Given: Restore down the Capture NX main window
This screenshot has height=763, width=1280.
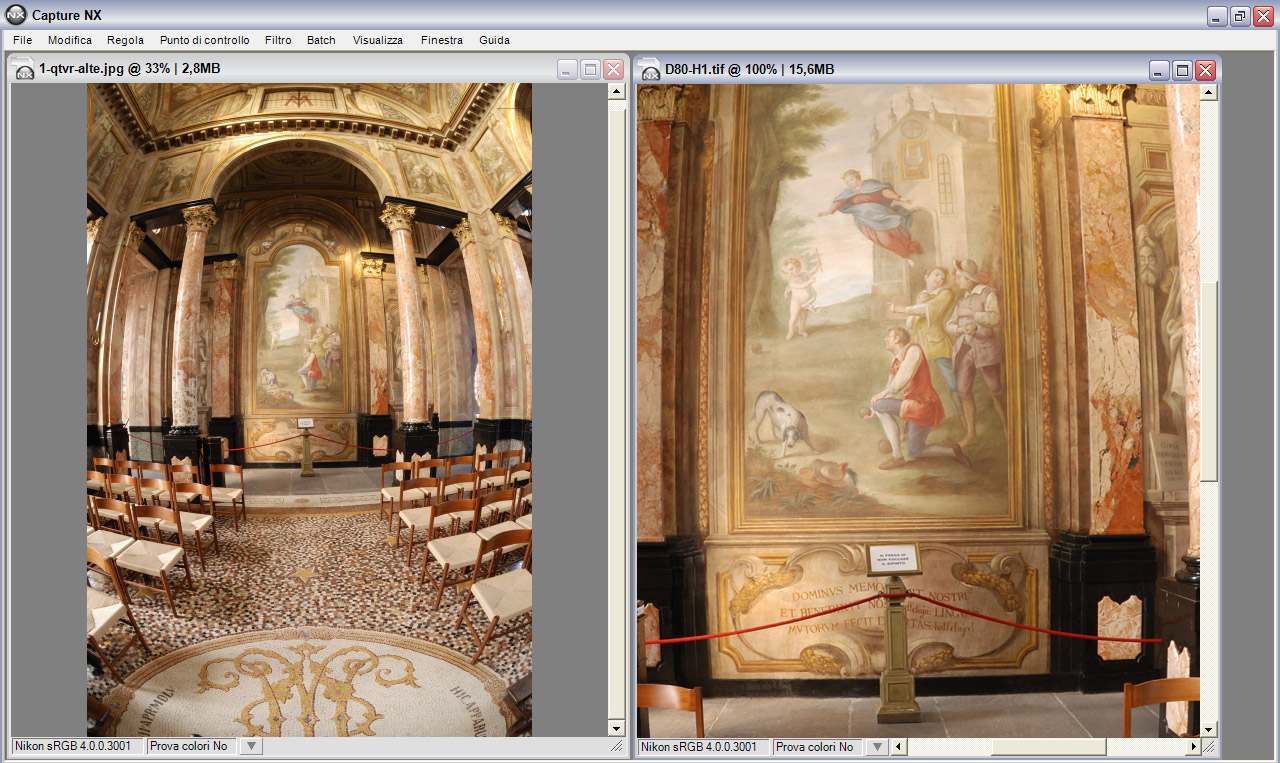Looking at the screenshot, I should click(1240, 16).
